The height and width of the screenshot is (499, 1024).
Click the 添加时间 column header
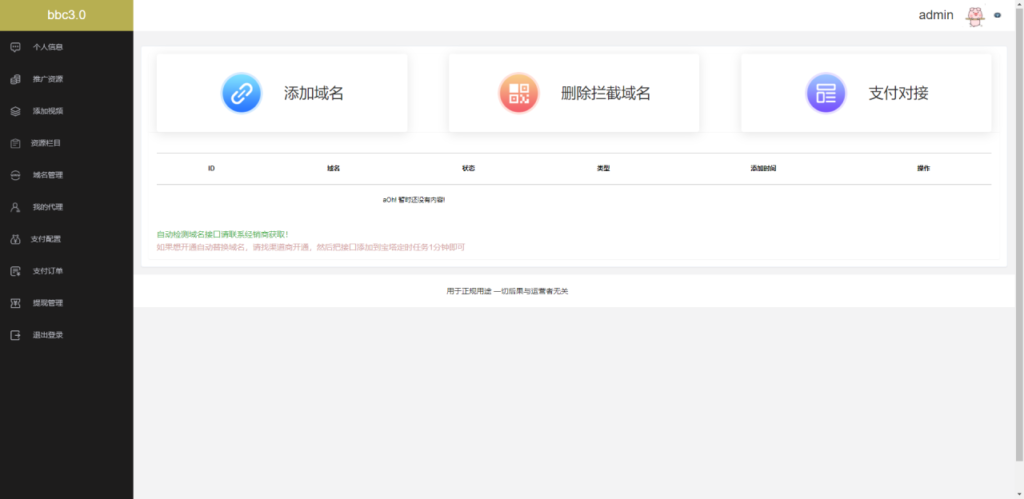tap(763, 169)
